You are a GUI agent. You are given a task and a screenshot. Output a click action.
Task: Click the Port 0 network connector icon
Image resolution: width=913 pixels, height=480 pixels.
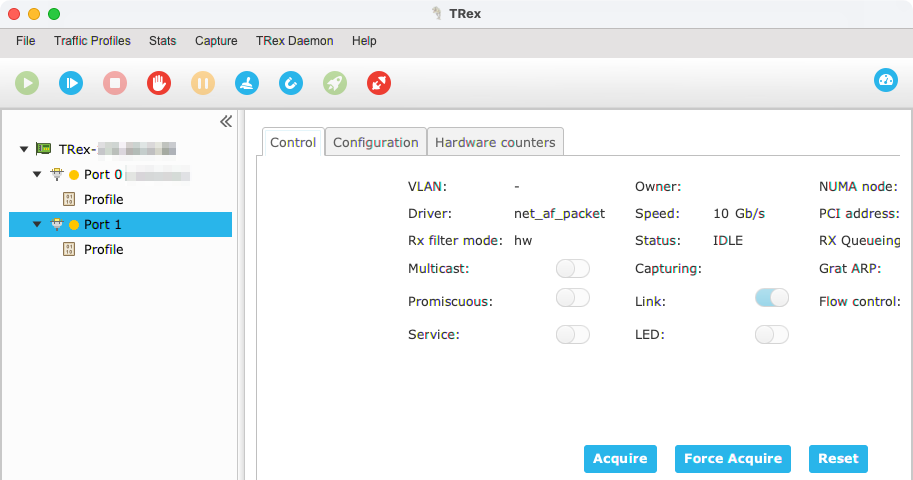(57, 174)
